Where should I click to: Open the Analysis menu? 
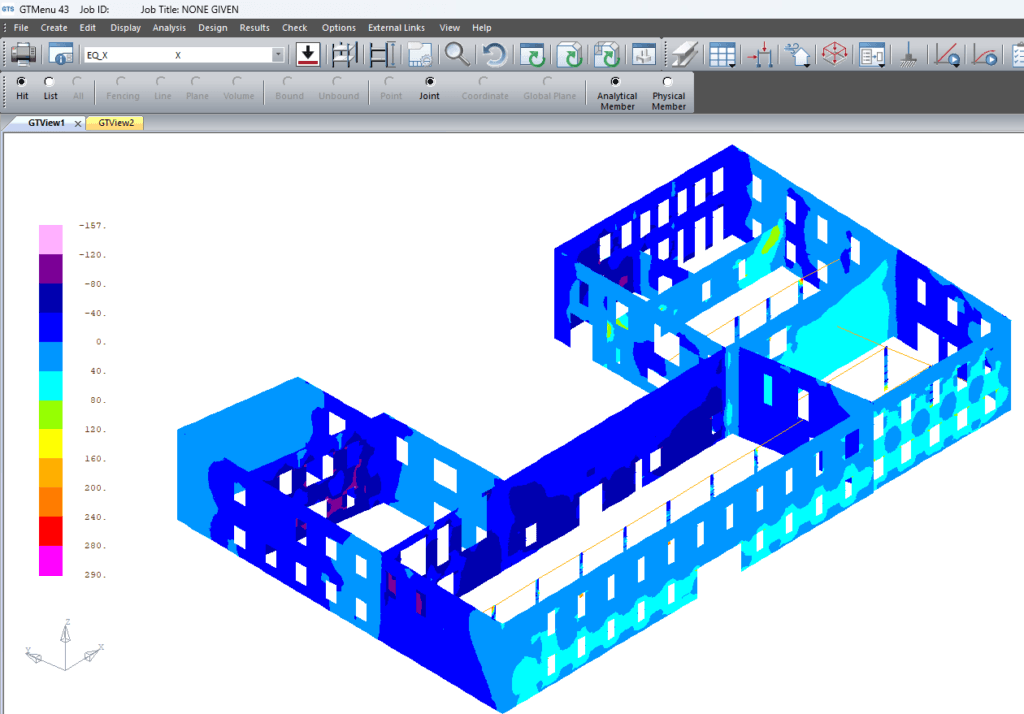point(169,28)
